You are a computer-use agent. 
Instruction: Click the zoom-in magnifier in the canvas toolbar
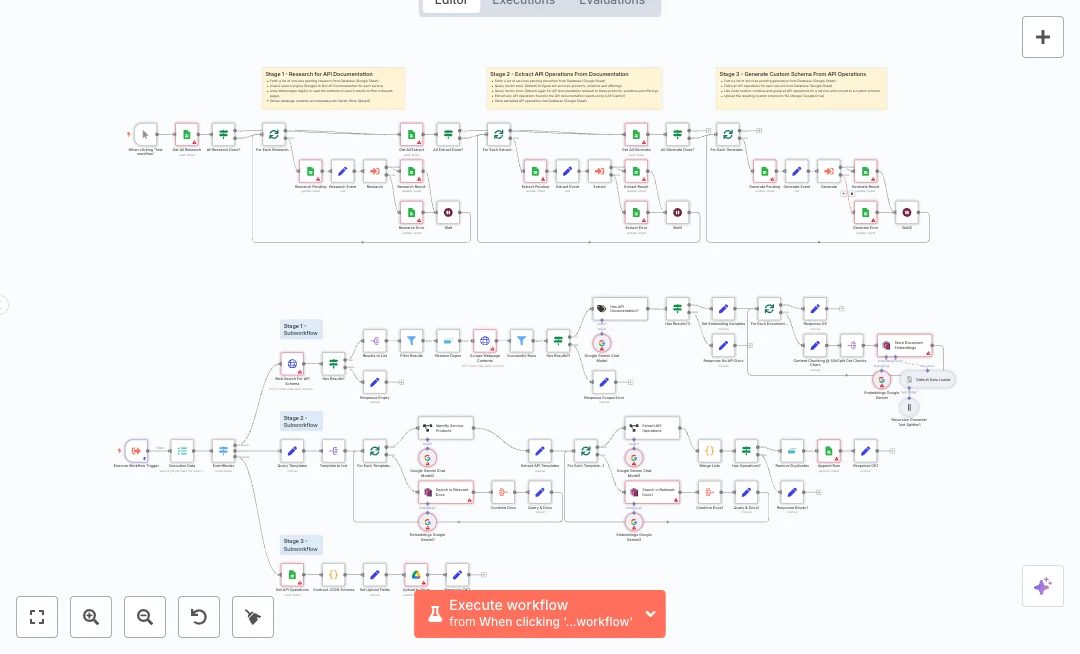(91, 617)
